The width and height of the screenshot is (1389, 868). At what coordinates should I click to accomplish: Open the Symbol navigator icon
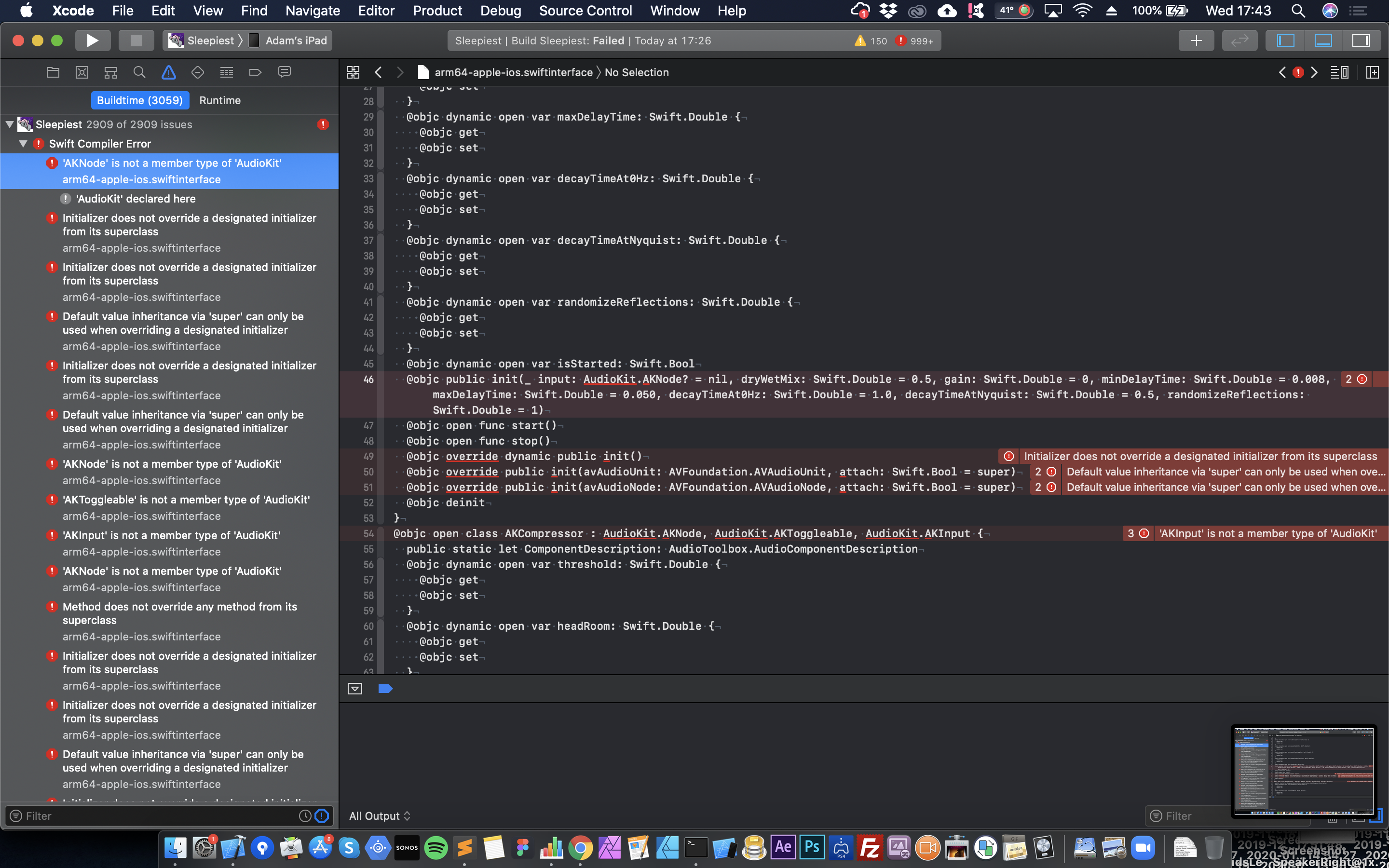coord(111,72)
